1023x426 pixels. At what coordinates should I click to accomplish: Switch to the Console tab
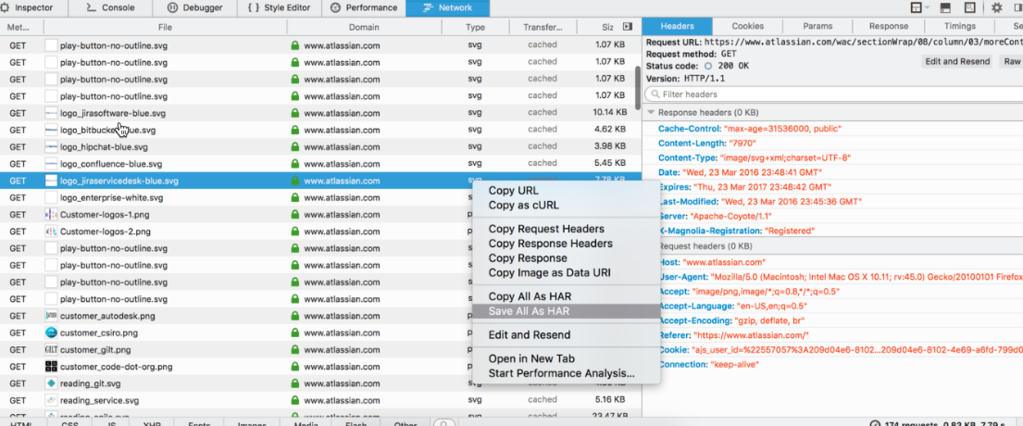click(x=110, y=8)
